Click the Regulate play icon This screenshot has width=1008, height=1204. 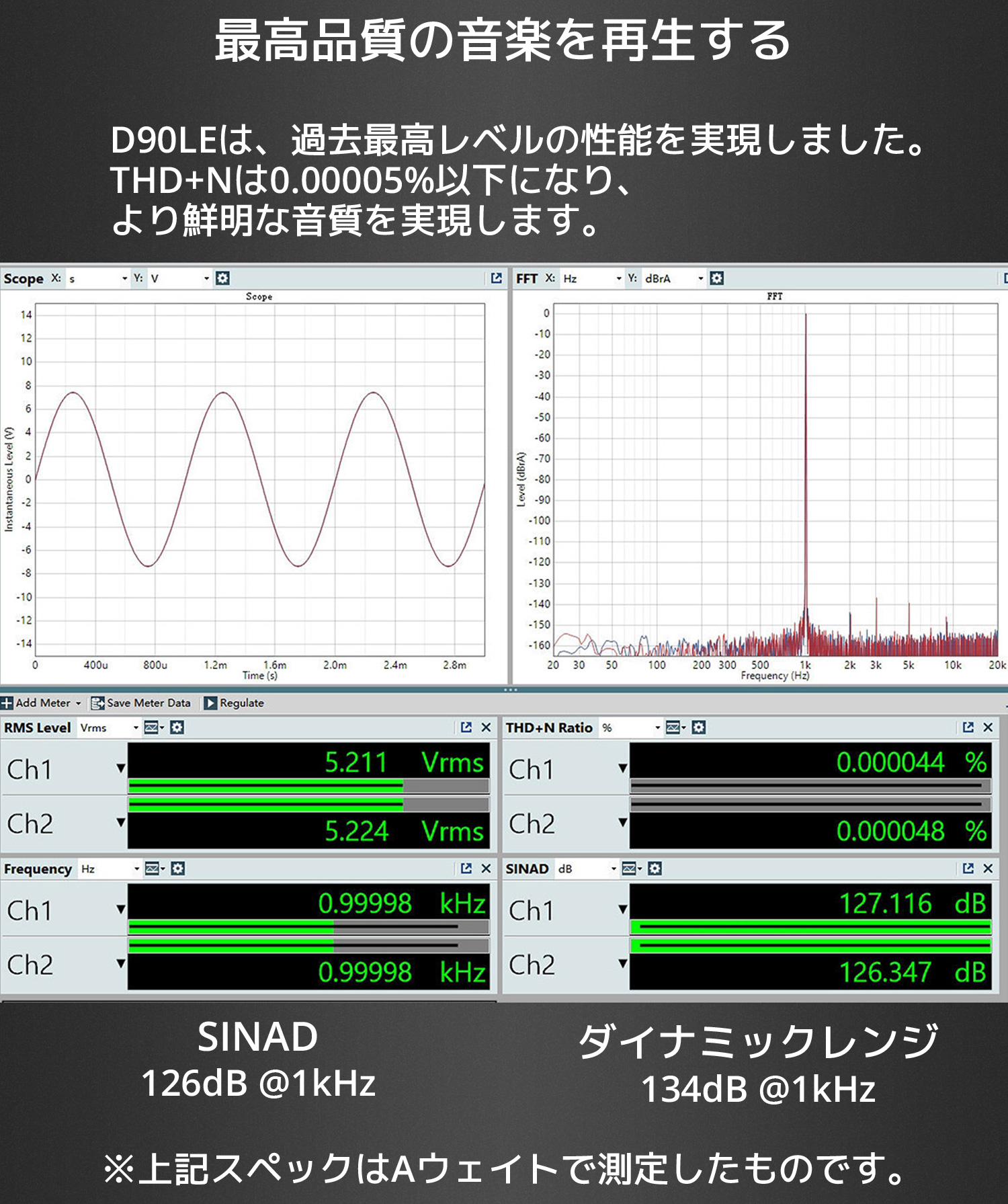click(210, 703)
